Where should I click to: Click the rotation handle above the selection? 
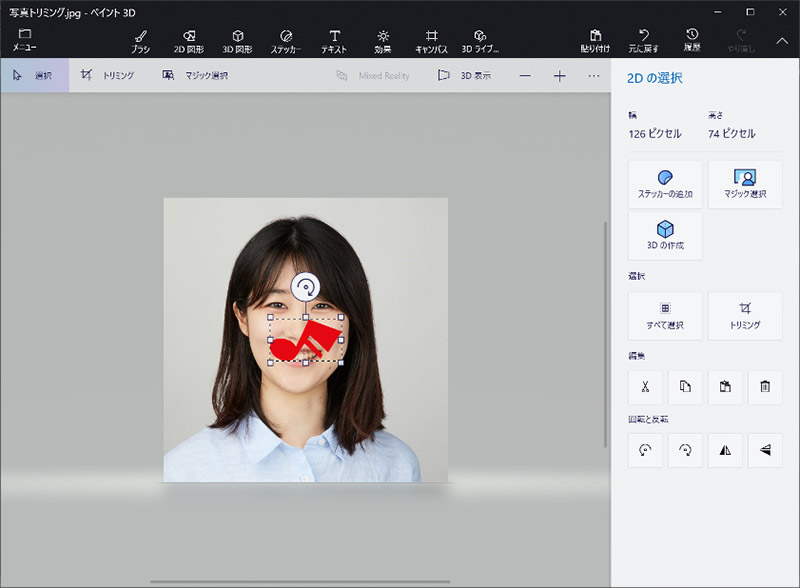306,287
